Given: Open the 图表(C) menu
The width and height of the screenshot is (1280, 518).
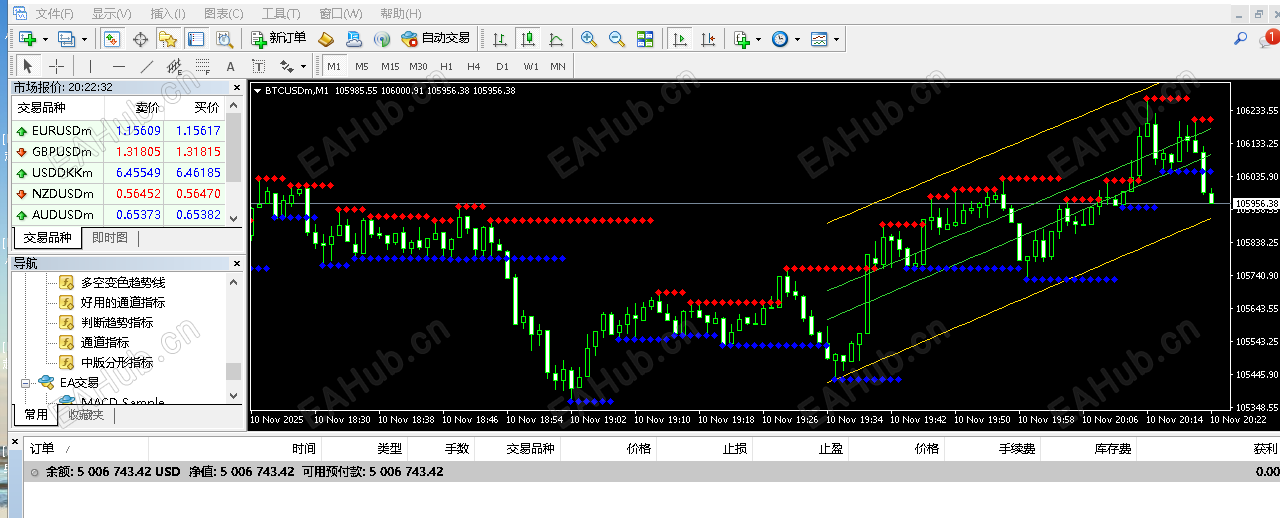Looking at the screenshot, I should [223, 14].
